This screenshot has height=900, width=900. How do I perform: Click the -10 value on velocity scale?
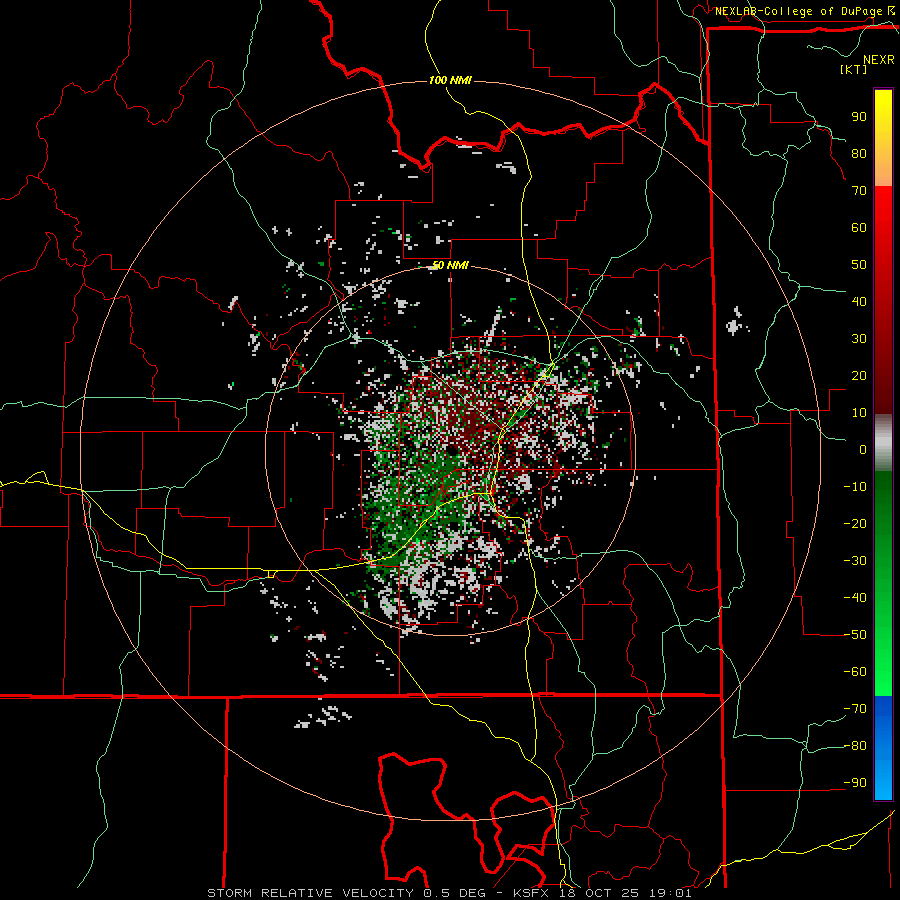pos(855,487)
